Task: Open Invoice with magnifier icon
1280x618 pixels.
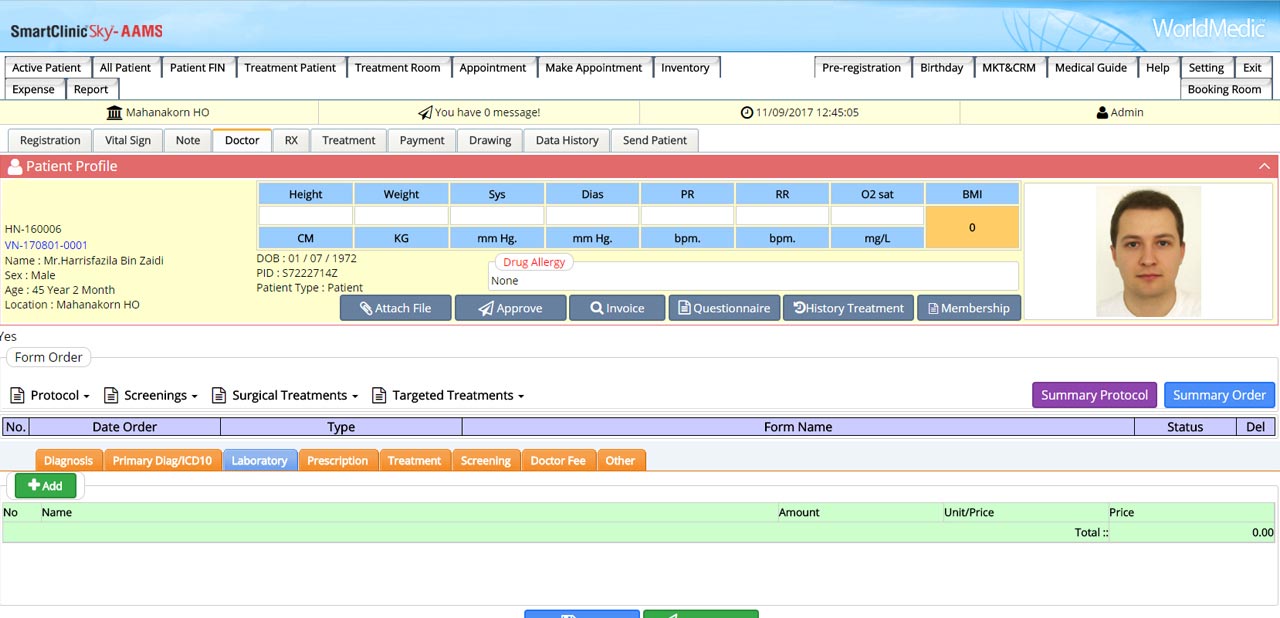Action: point(617,308)
